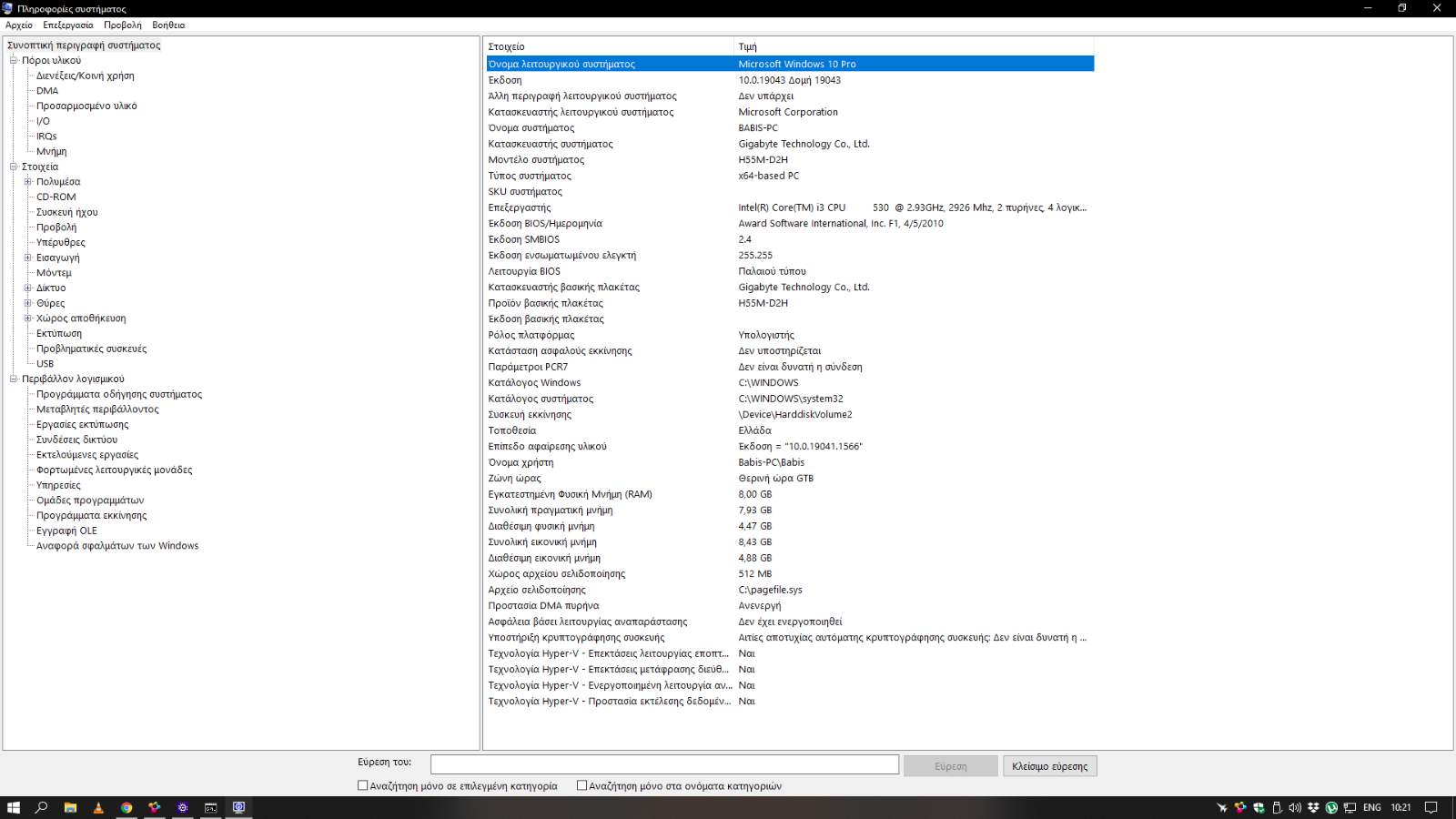
Task: Click the System Information title bar icon
Action: tap(7, 8)
